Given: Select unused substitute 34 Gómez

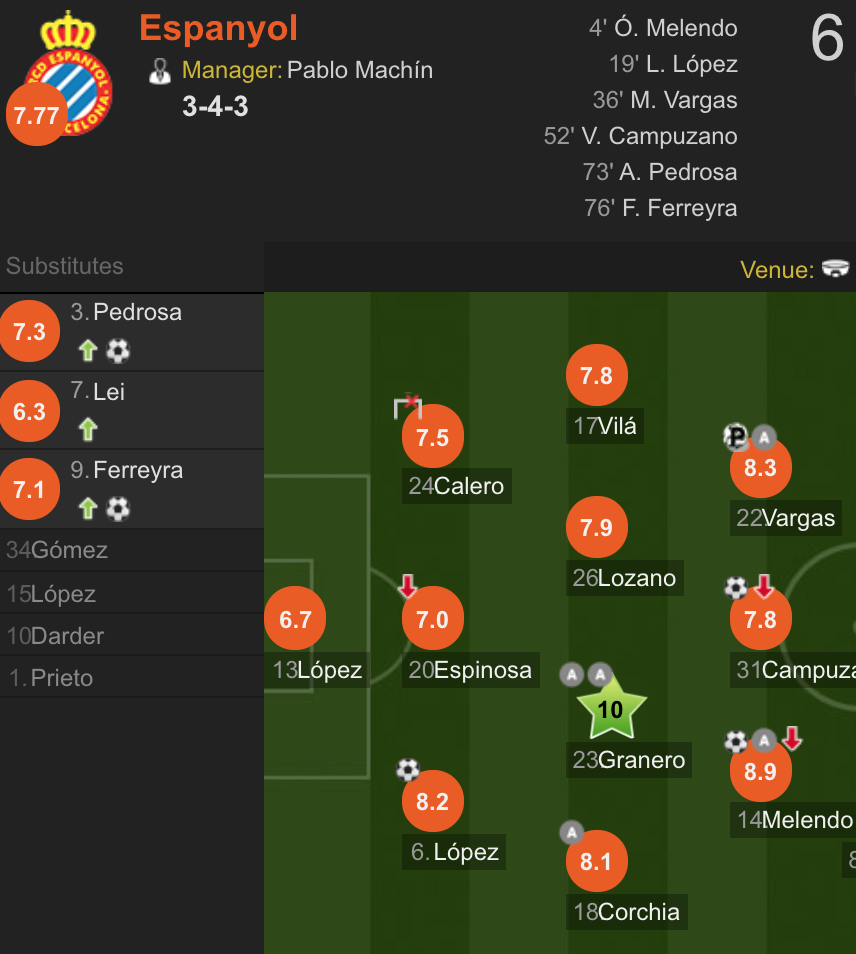Looking at the screenshot, I should (x=132, y=550).
